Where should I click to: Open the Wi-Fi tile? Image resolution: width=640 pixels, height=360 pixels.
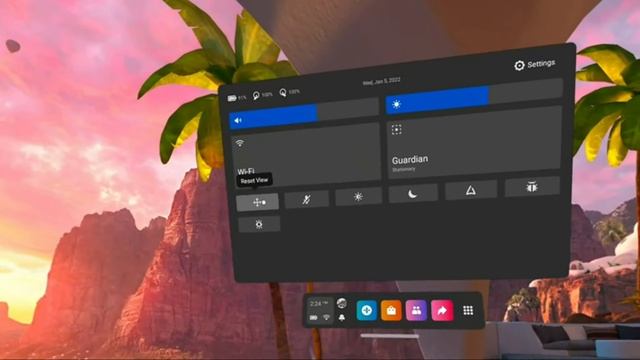pyautogui.click(x=306, y=155)
